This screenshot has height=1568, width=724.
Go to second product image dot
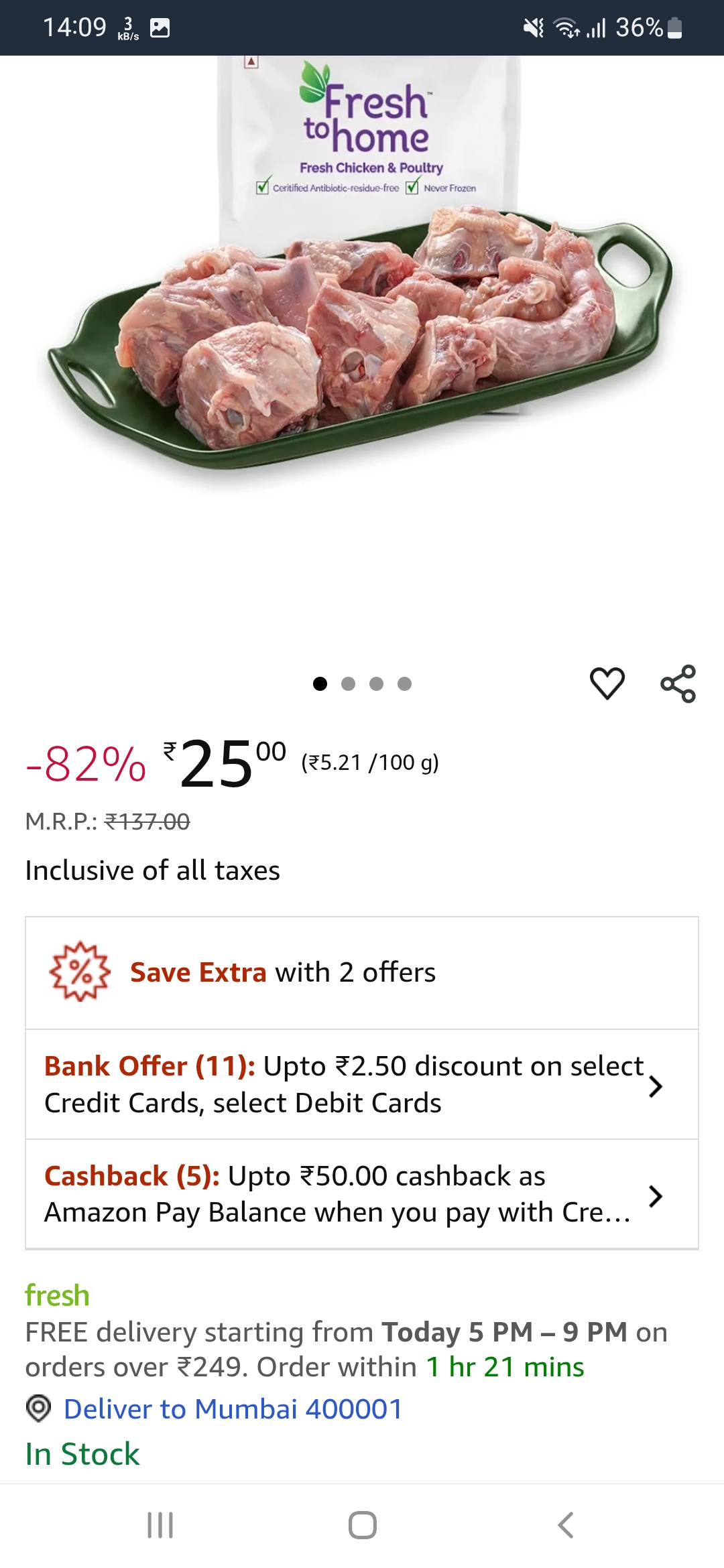point(348,683)
